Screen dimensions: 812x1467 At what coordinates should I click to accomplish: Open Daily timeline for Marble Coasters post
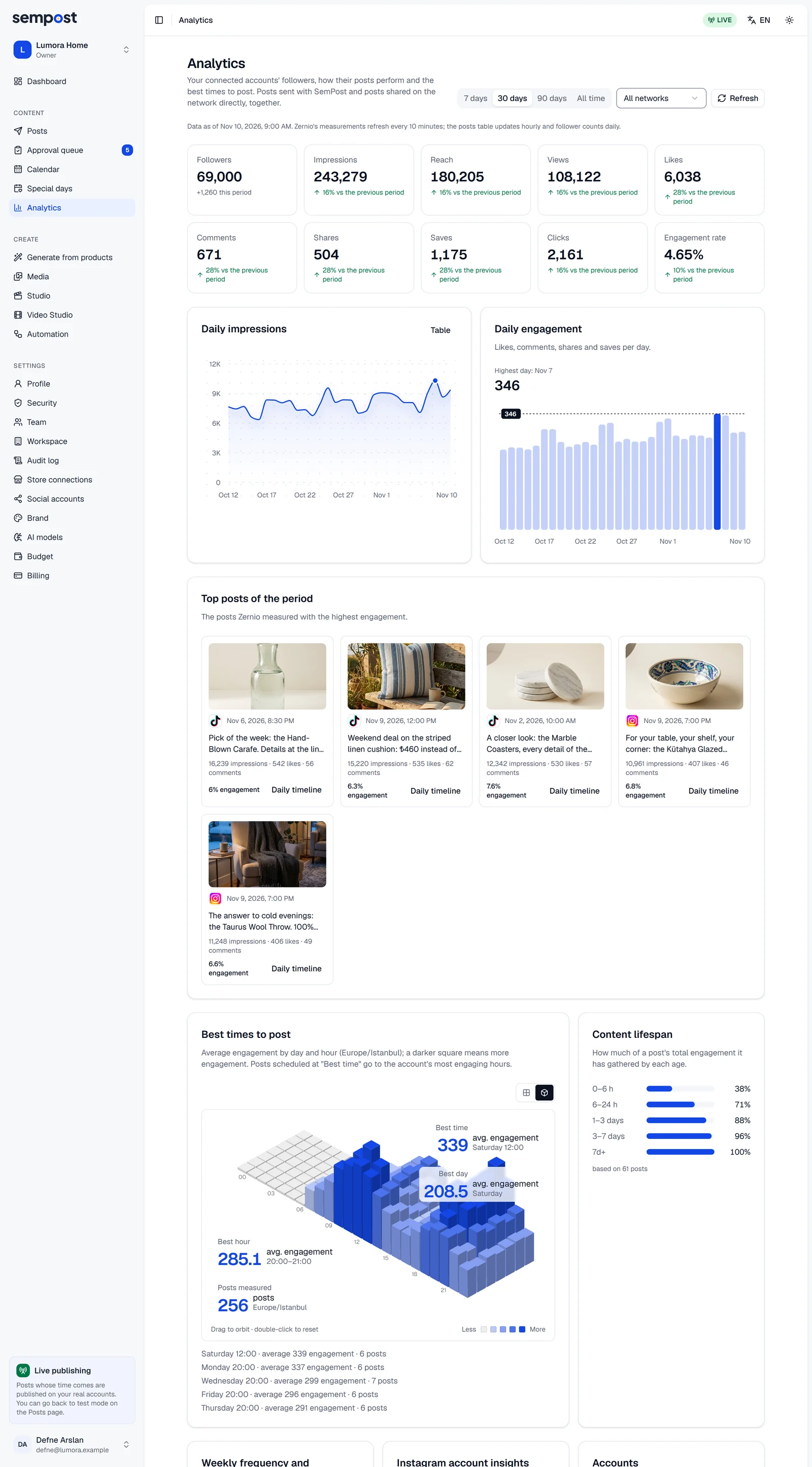coord(574,791)
